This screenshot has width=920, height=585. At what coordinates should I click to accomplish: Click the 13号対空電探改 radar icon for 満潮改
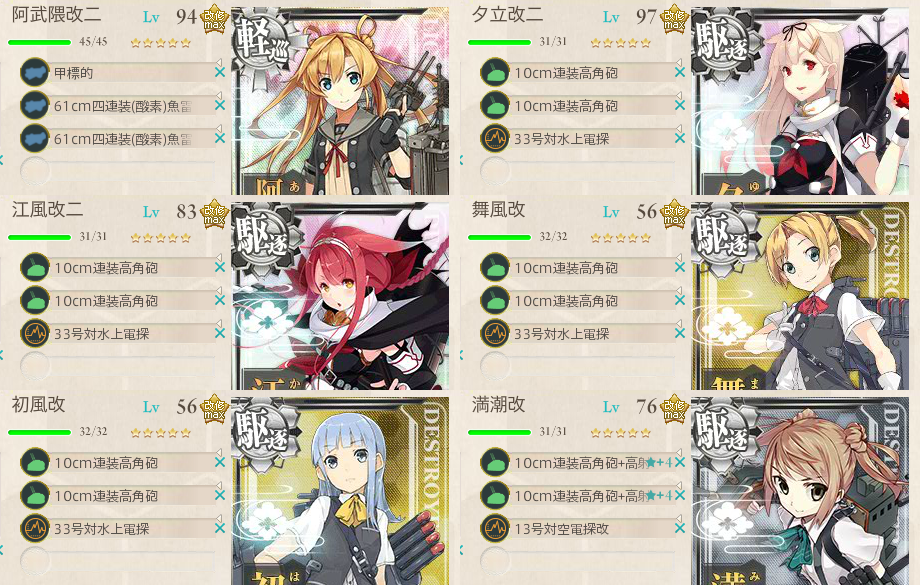tap(495, 528)
